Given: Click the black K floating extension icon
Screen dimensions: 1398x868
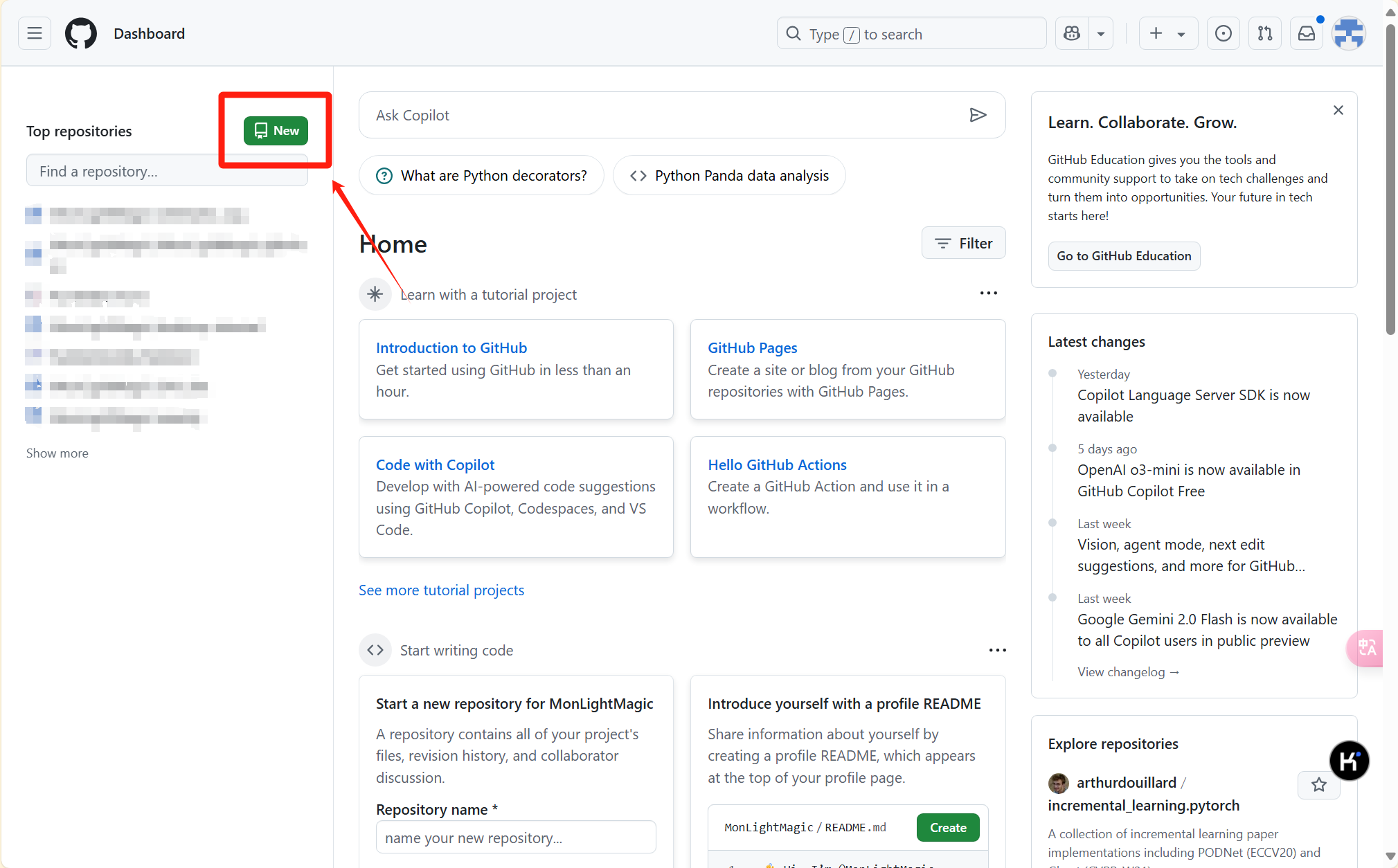Looking at the screenshot, I should [x=1349, y=761].
